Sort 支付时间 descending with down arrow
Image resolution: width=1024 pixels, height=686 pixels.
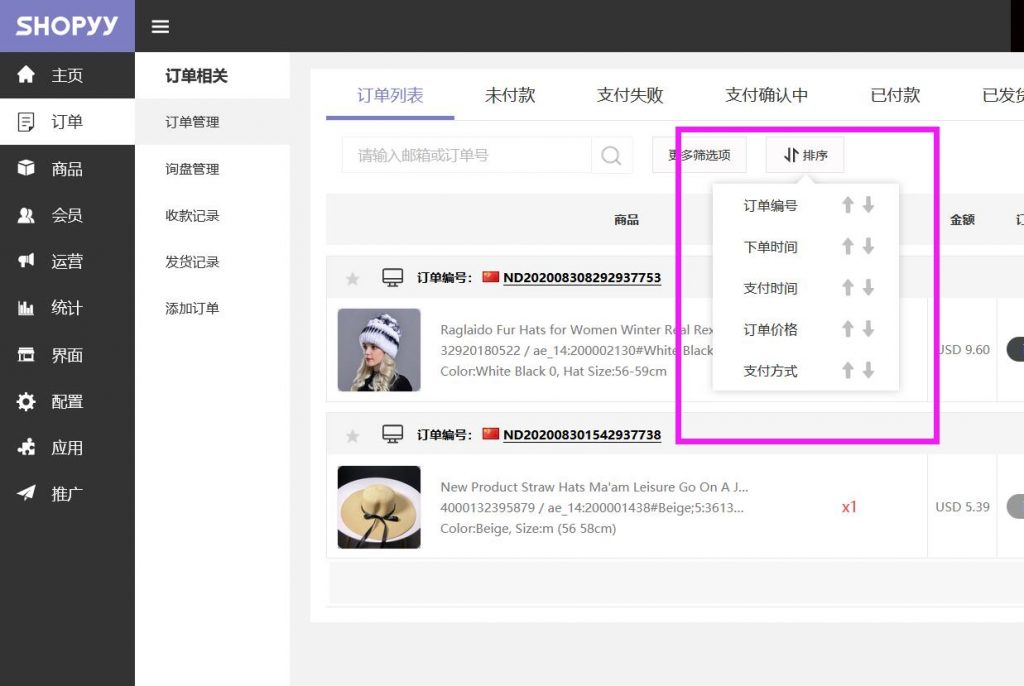(x=868, y=287)
